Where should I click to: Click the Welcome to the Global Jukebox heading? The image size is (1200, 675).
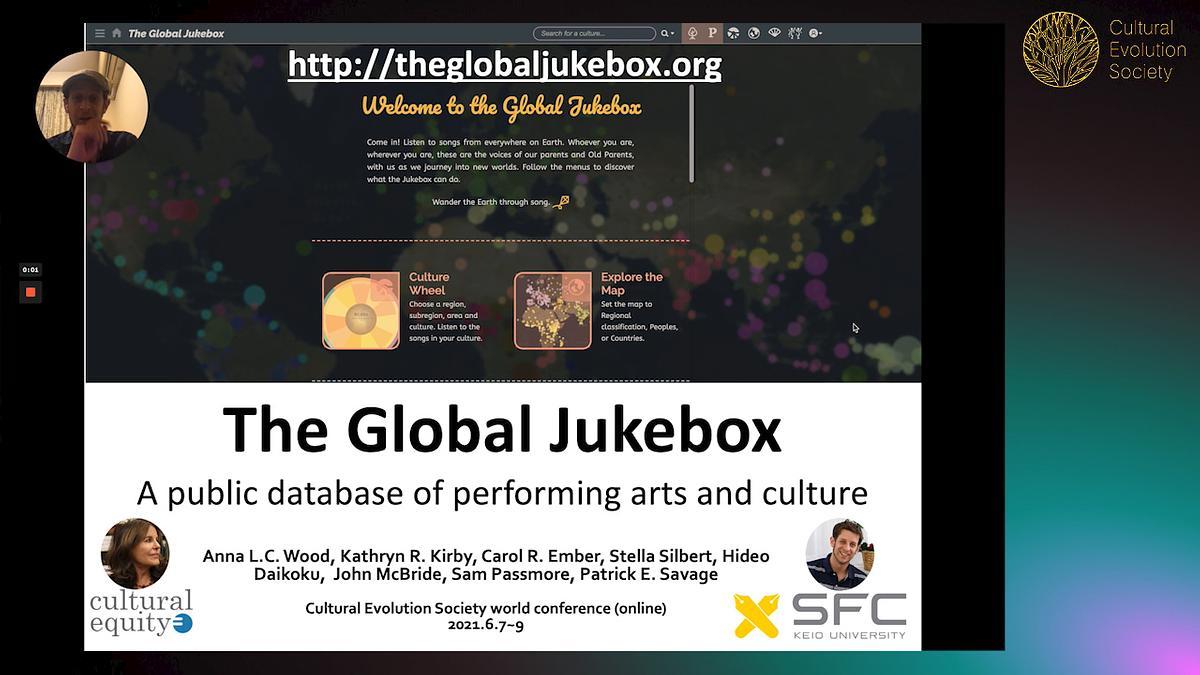tap(501, 106)
